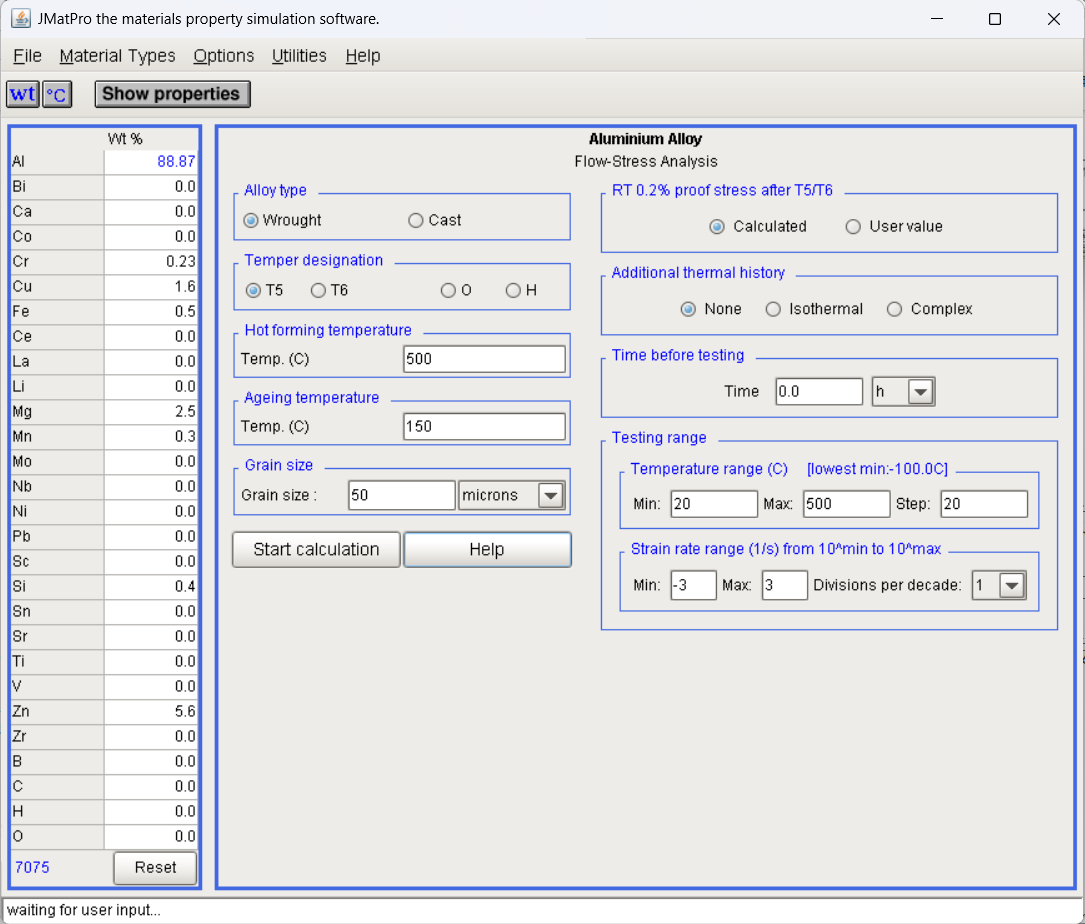Maximize the JMatPro window

click(994, 19)
